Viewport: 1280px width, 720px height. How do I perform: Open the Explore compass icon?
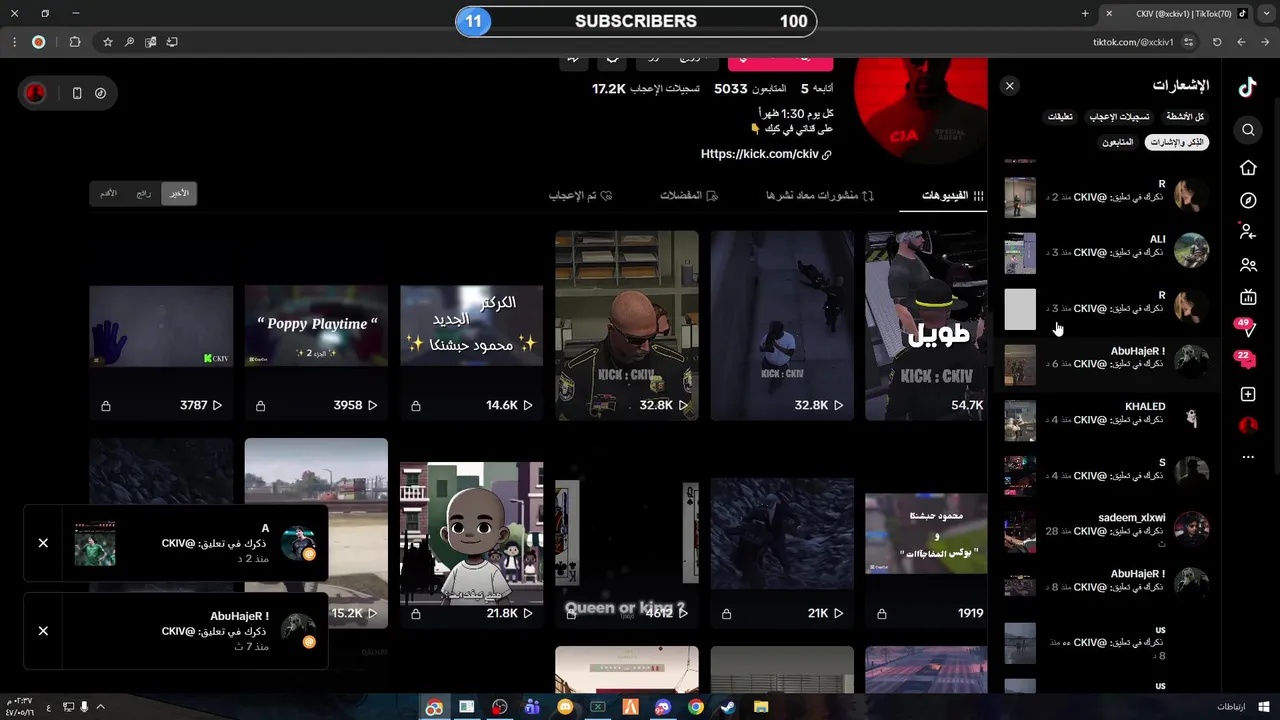tap(1248, 200)
